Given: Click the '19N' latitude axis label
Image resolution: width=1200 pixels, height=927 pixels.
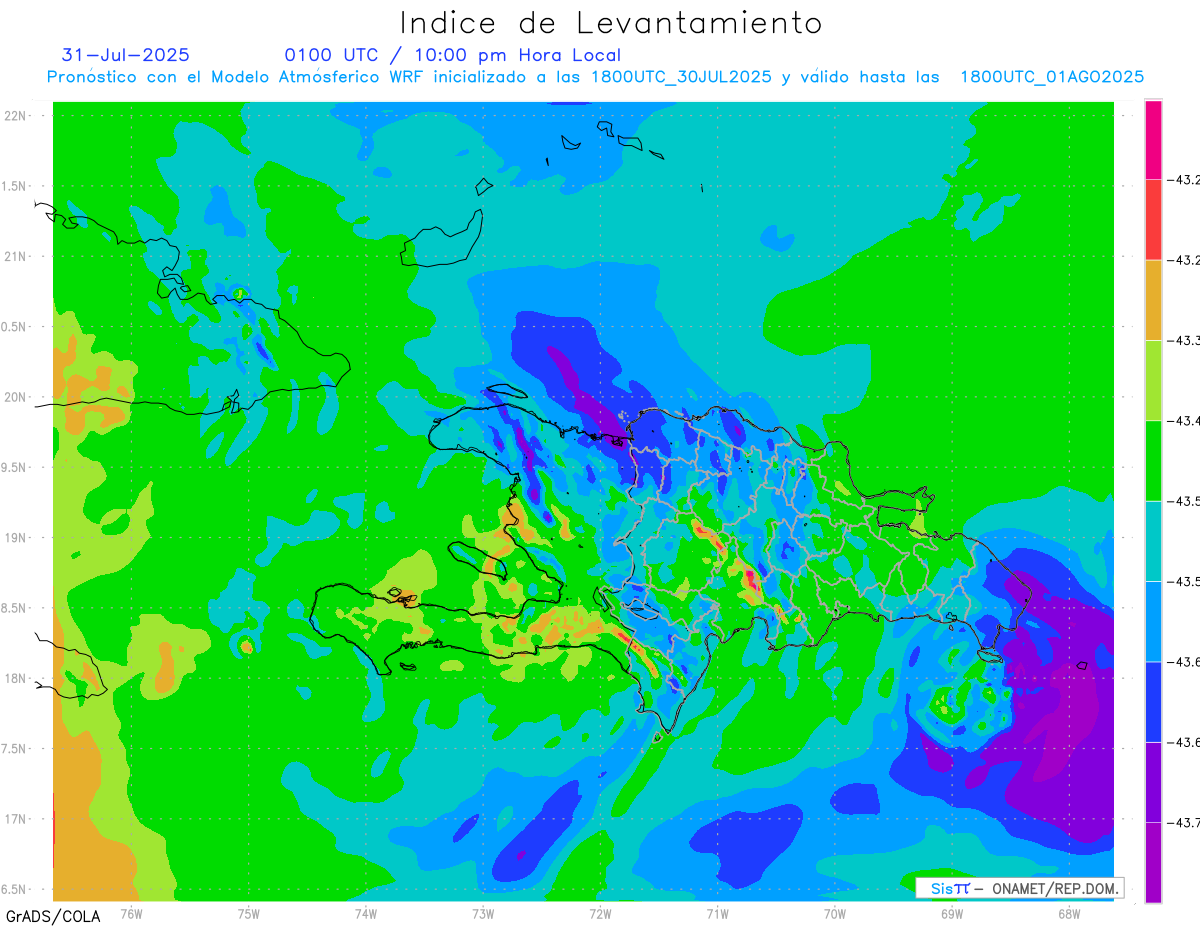Looking at the screenshot, I should tap(17, 538).
